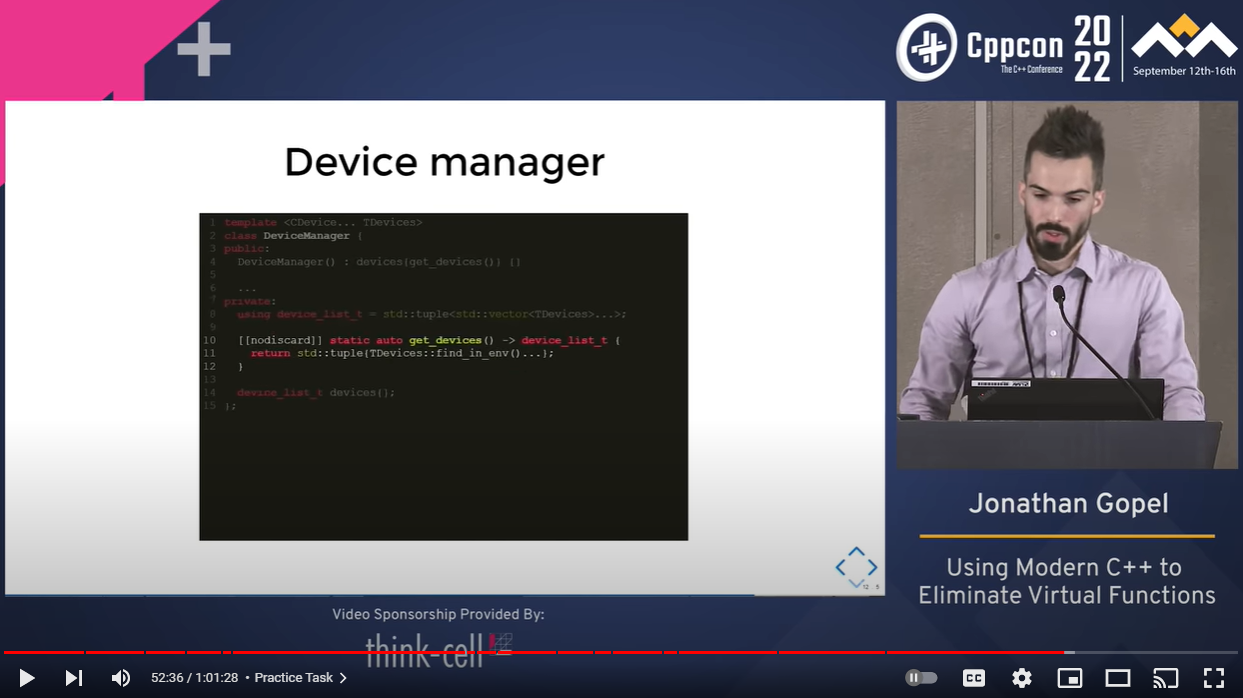Click the speaker camera feed
Viewport: 1243px width, 698px height.
[x=1066, y=284]
